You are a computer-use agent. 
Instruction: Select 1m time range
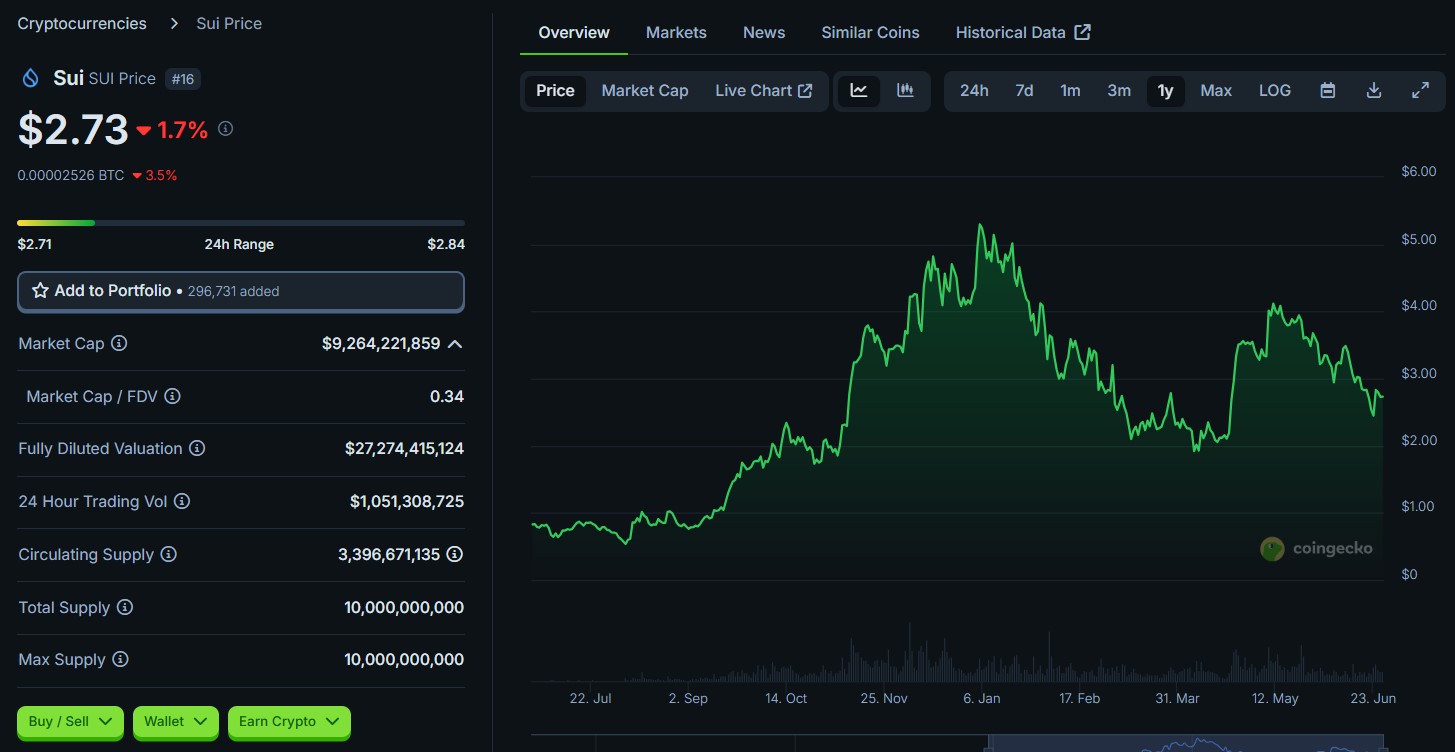click(x=1070, y=90)
